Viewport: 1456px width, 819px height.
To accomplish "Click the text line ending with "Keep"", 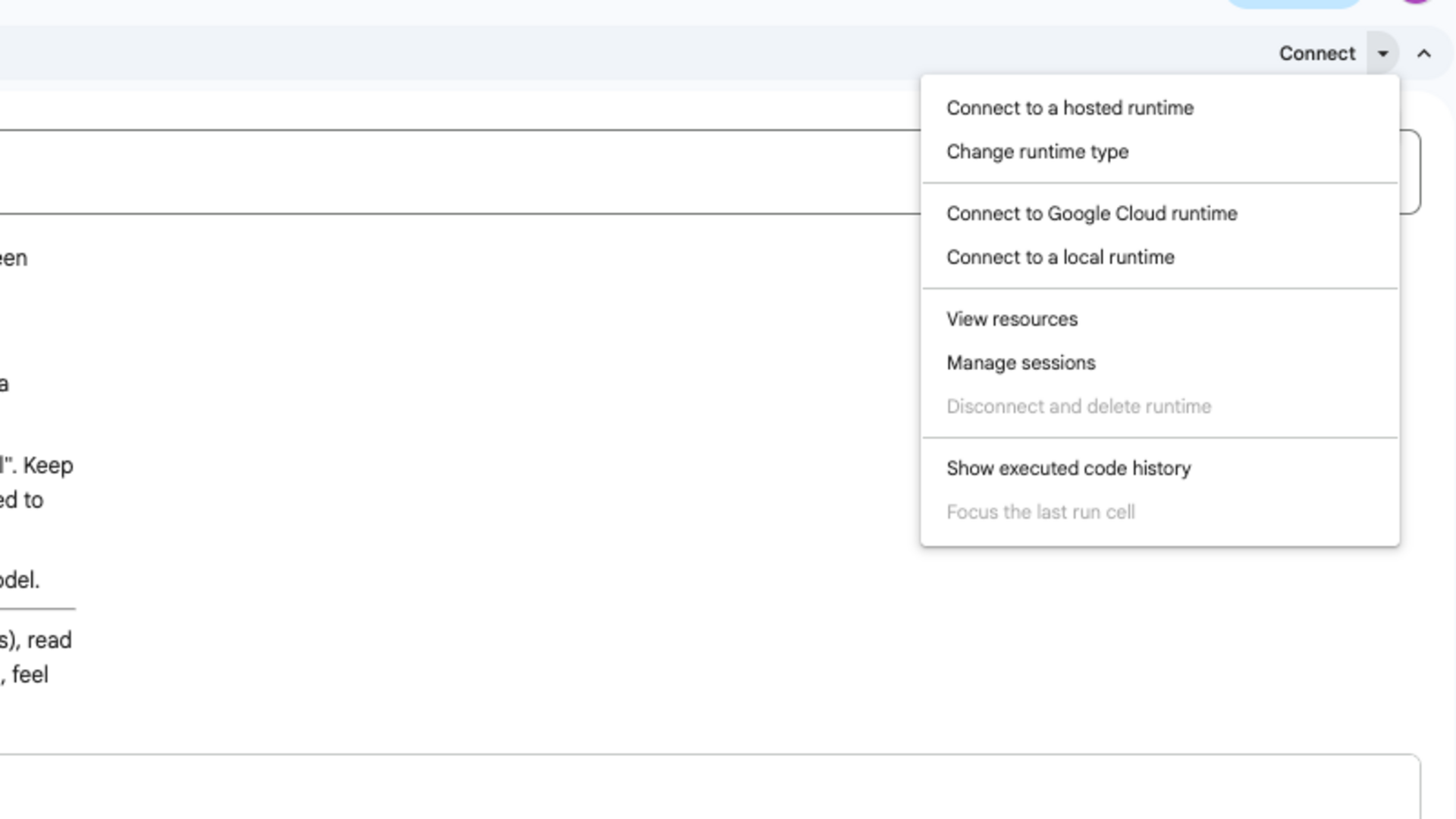I will 36,465.
